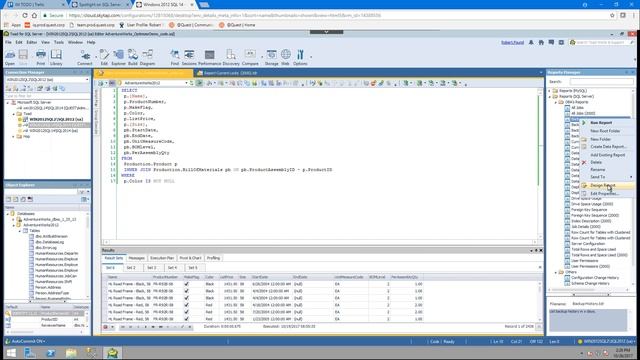This screenshot has height=360, width=640.
Task: Open the File menu
Action: (x=8, y=42)
